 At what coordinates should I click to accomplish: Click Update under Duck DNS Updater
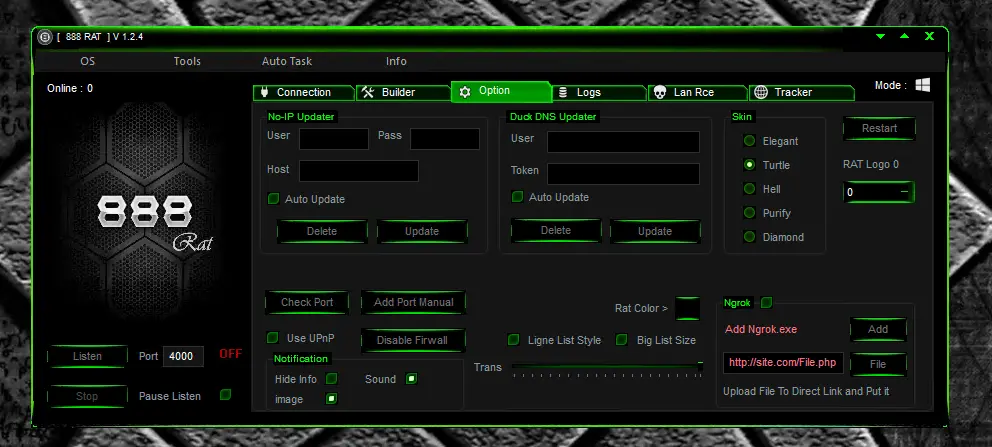click(x=655, y=231)
